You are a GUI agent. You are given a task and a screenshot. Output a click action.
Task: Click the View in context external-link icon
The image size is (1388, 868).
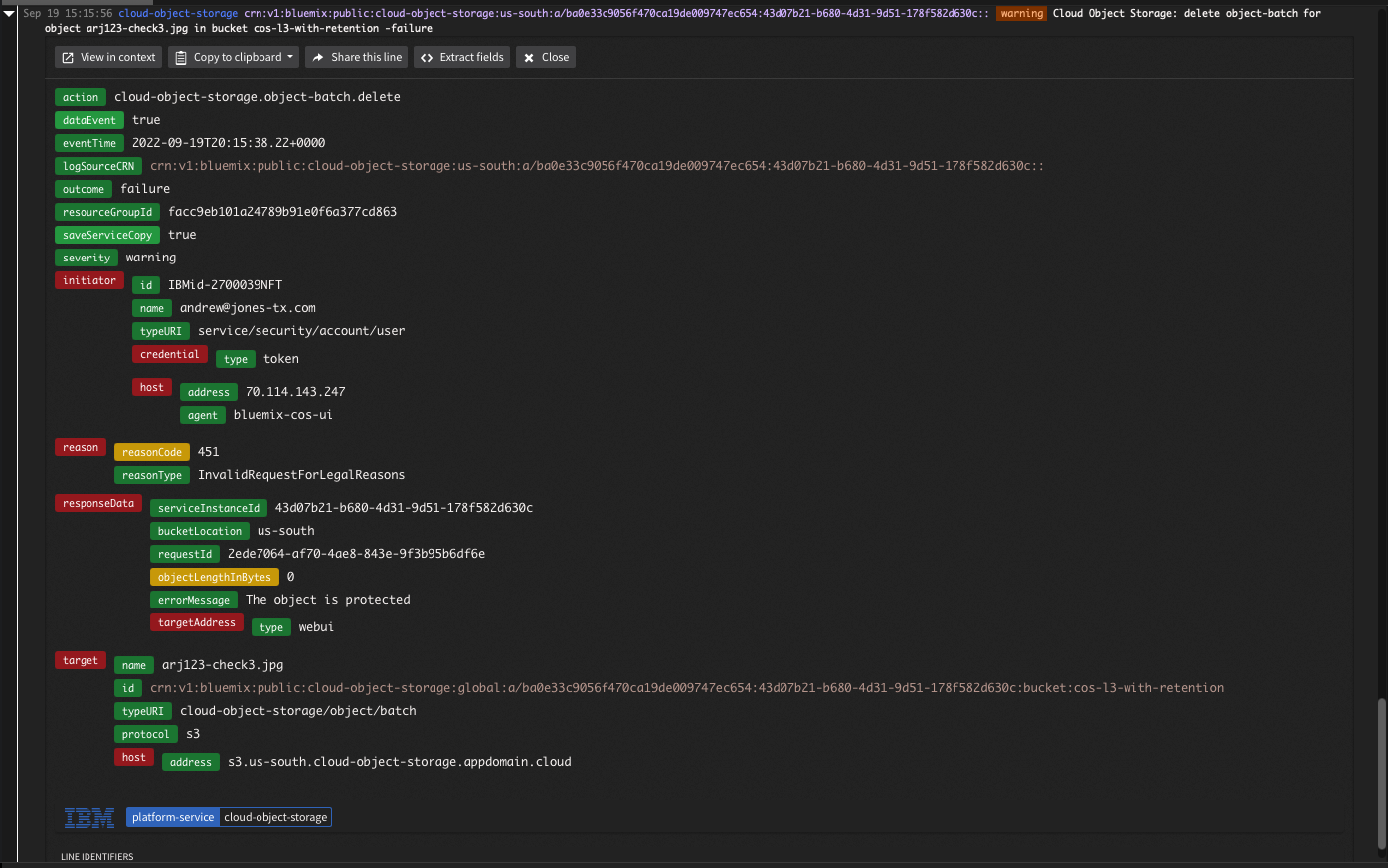[68, 58]
